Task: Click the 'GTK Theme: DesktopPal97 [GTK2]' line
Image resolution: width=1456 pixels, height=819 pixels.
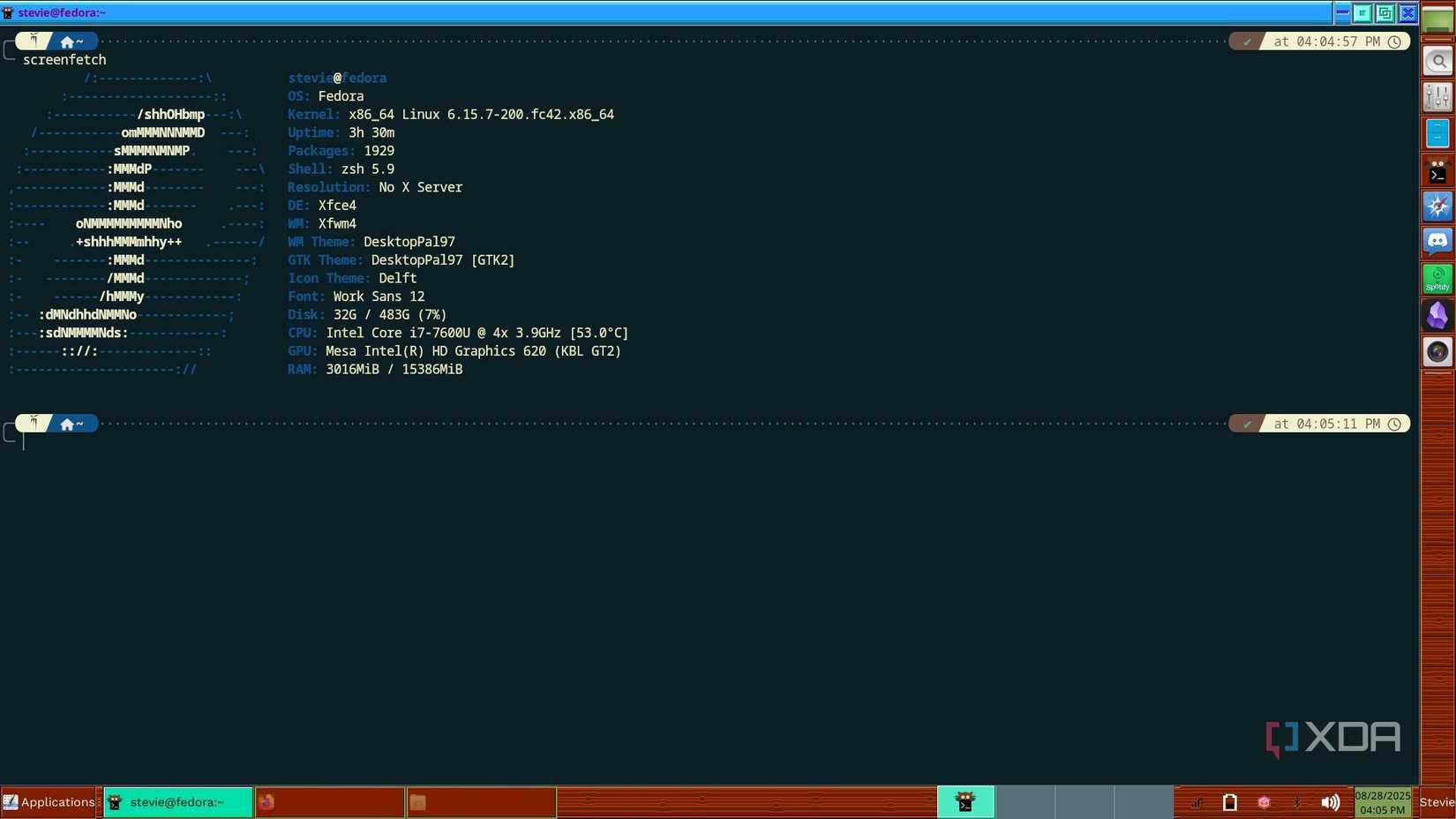Action: pos(402,260)
